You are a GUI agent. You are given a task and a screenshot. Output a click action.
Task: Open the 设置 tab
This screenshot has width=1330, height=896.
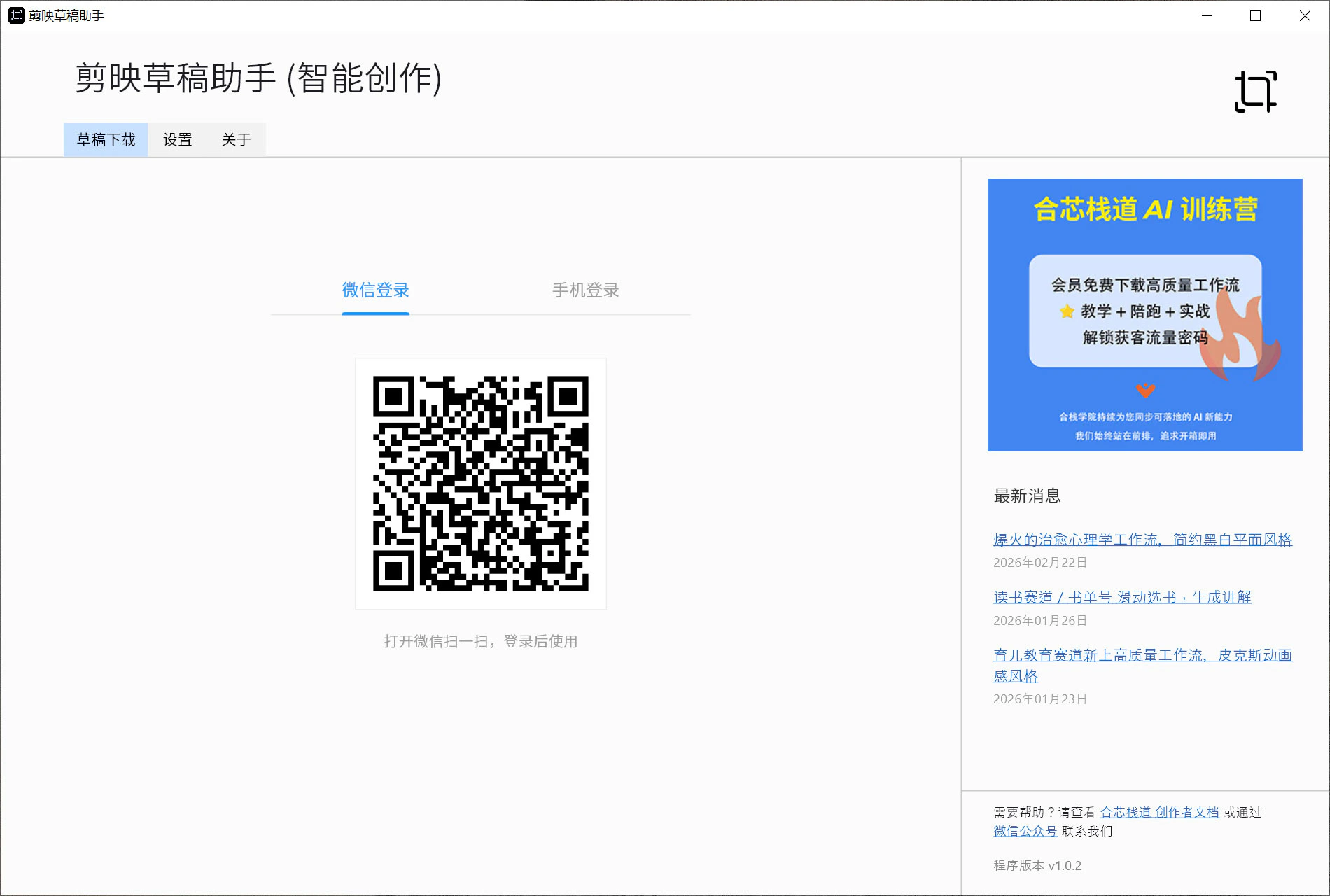pyautogui.click(x=178, y=140)
